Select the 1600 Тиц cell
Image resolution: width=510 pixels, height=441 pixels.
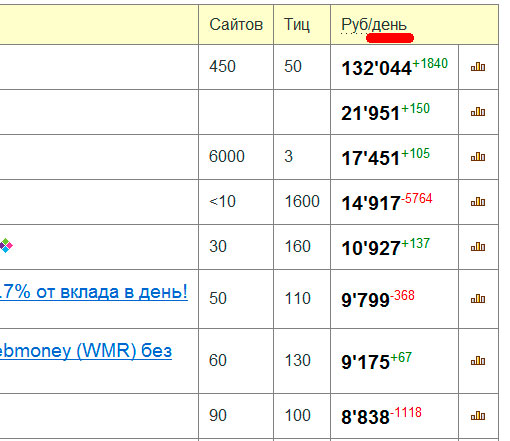pos(302,201)
